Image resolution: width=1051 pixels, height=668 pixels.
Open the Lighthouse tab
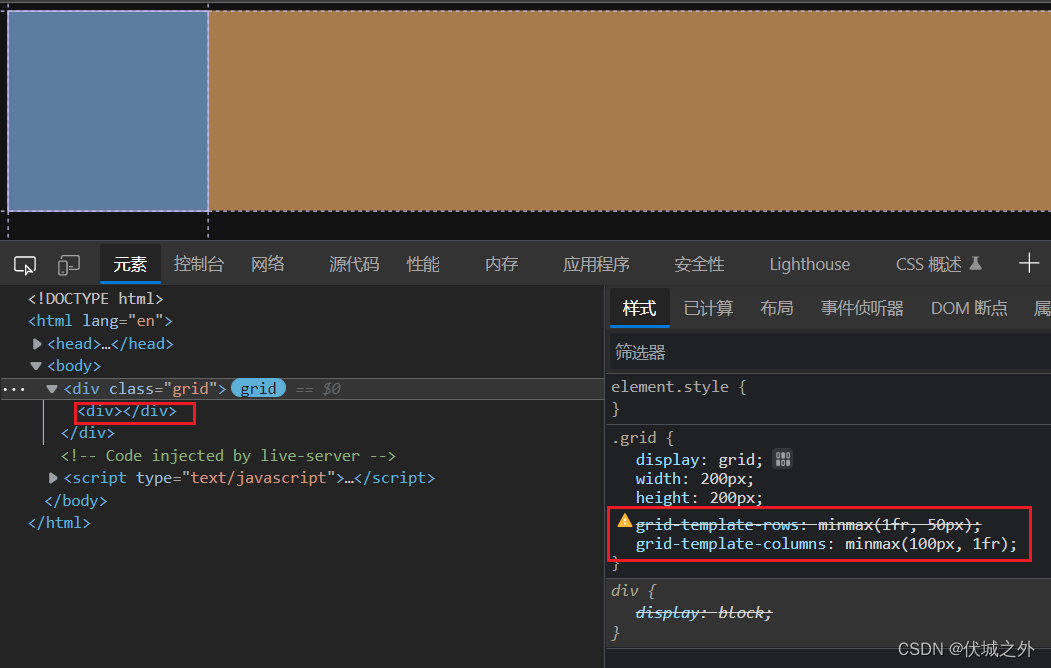[809, 264]
